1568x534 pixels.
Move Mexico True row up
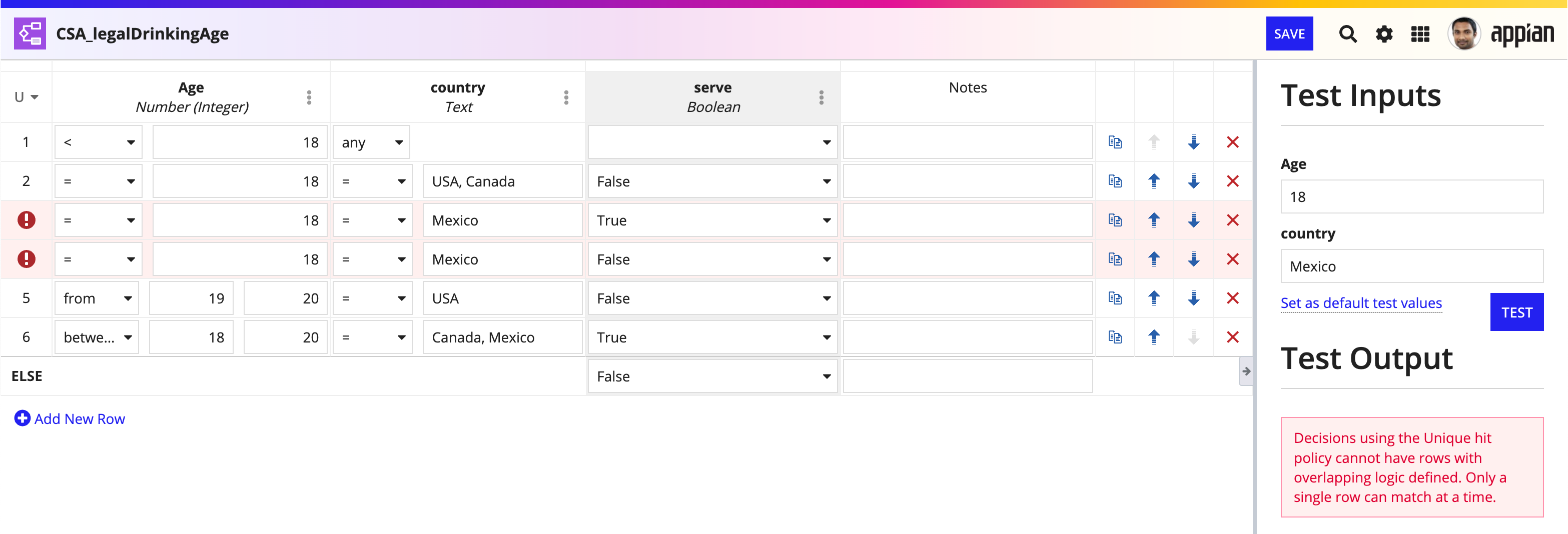tap(1153, 220)
